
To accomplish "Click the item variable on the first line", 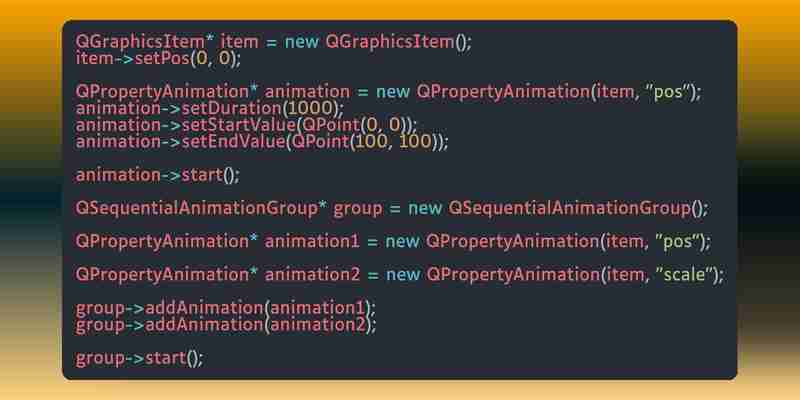I will pyautogui.click(x=239, y=41).
